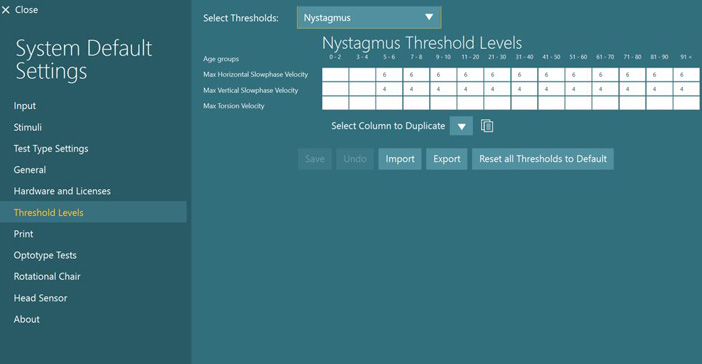This screenshot has height=364, width=702.
Task: Edit Max Torsion Velocity for age 9-10
Action: [x=443, y=103]
